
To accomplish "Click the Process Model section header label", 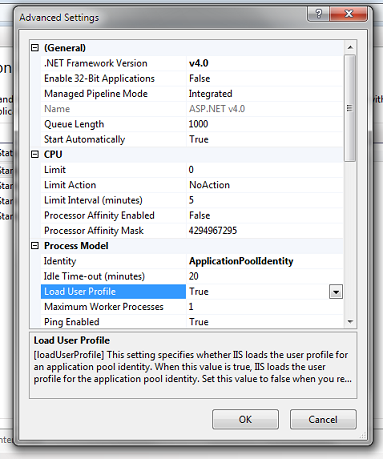I will (76, 246).
